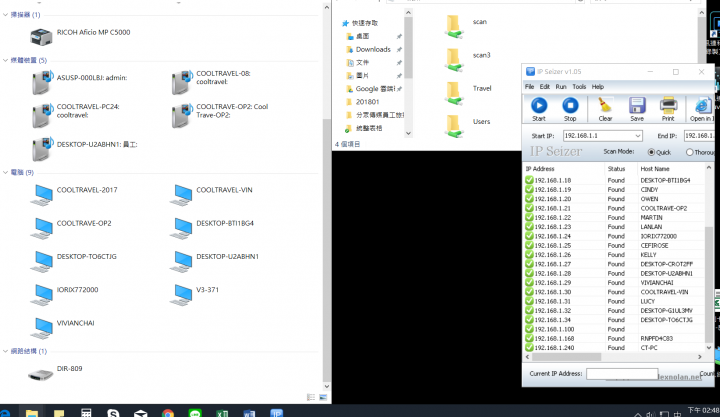The height and width of the screenshot is (417, 720).
Task: Select the COOLTRAVEL-08 media device
Action: coord(211,82)
